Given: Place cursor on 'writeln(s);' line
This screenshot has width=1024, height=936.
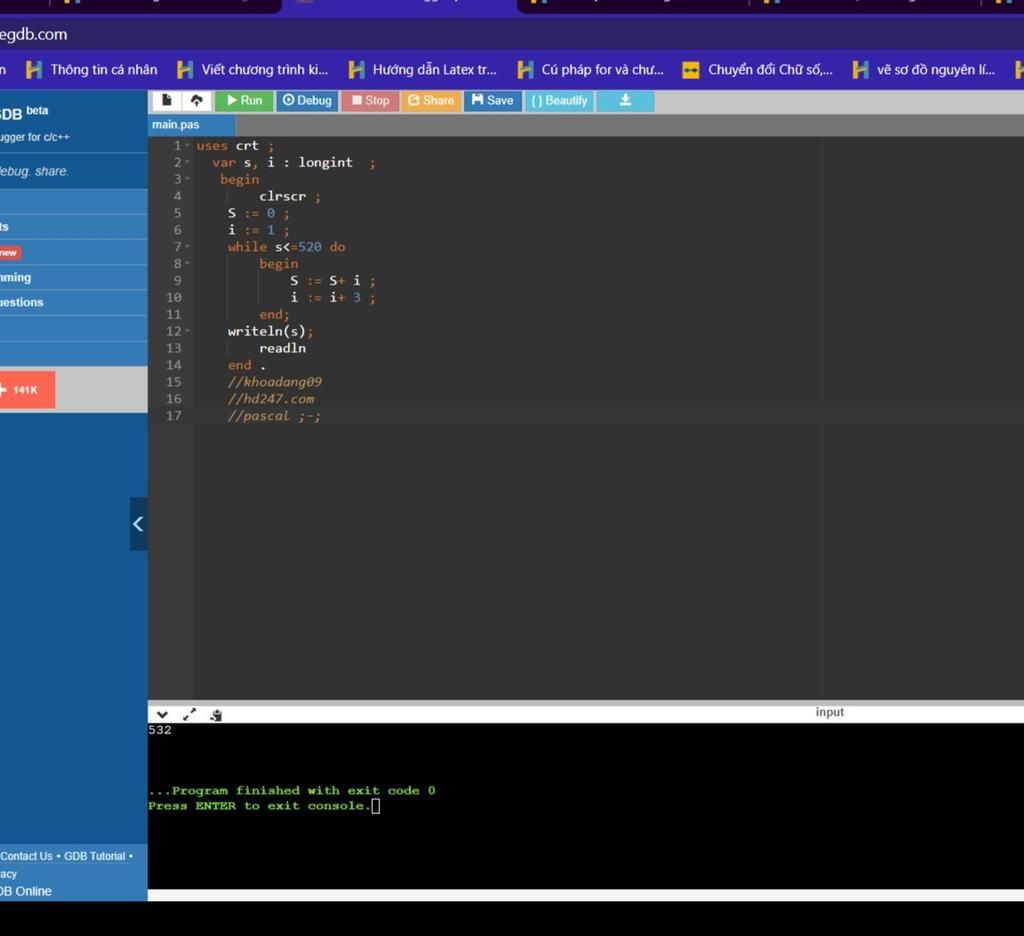Looking at the screenshot, I should [270, 331].
